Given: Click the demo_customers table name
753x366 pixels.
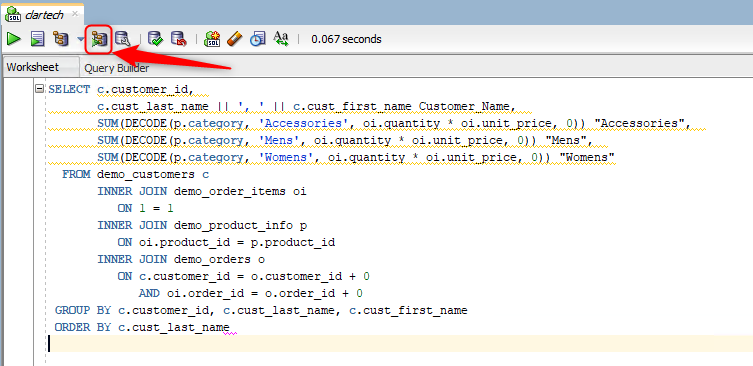Looking at the screenshot, I should pyautogui.click(x=146, y=174).
